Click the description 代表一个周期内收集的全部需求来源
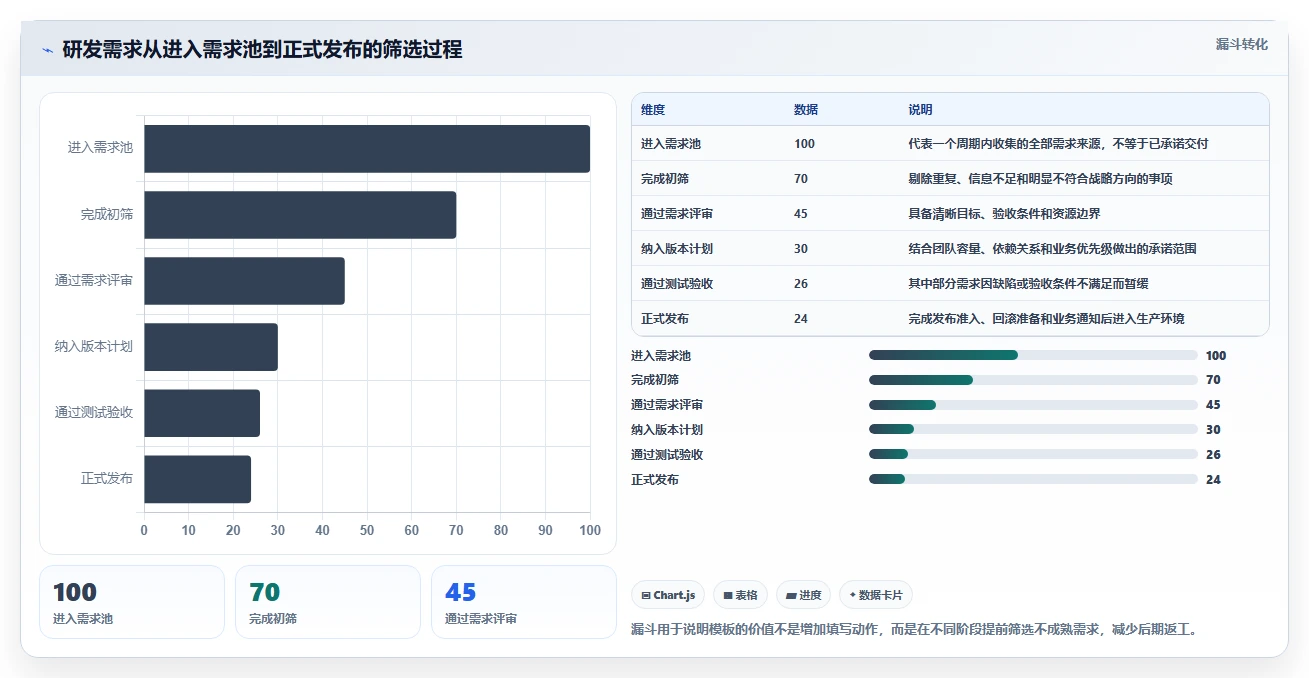Screen dimensions: 1309x678 click(1058, 144)
